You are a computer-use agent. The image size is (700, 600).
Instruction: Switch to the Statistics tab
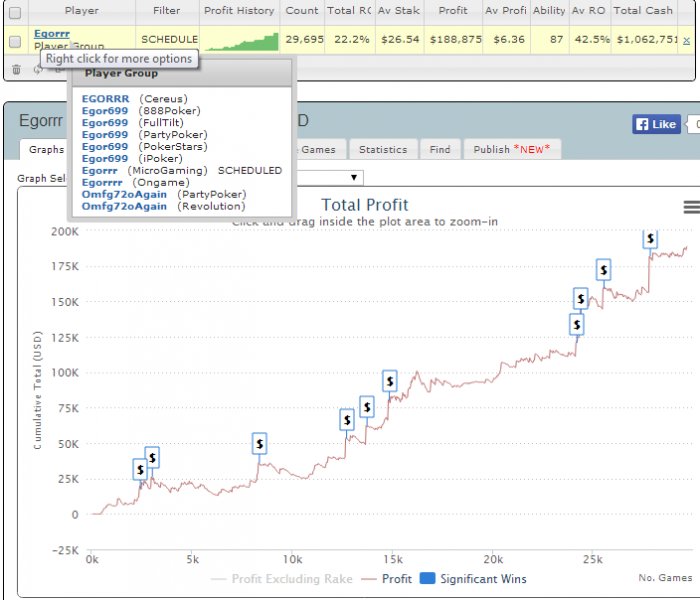[x=383, y=150]
